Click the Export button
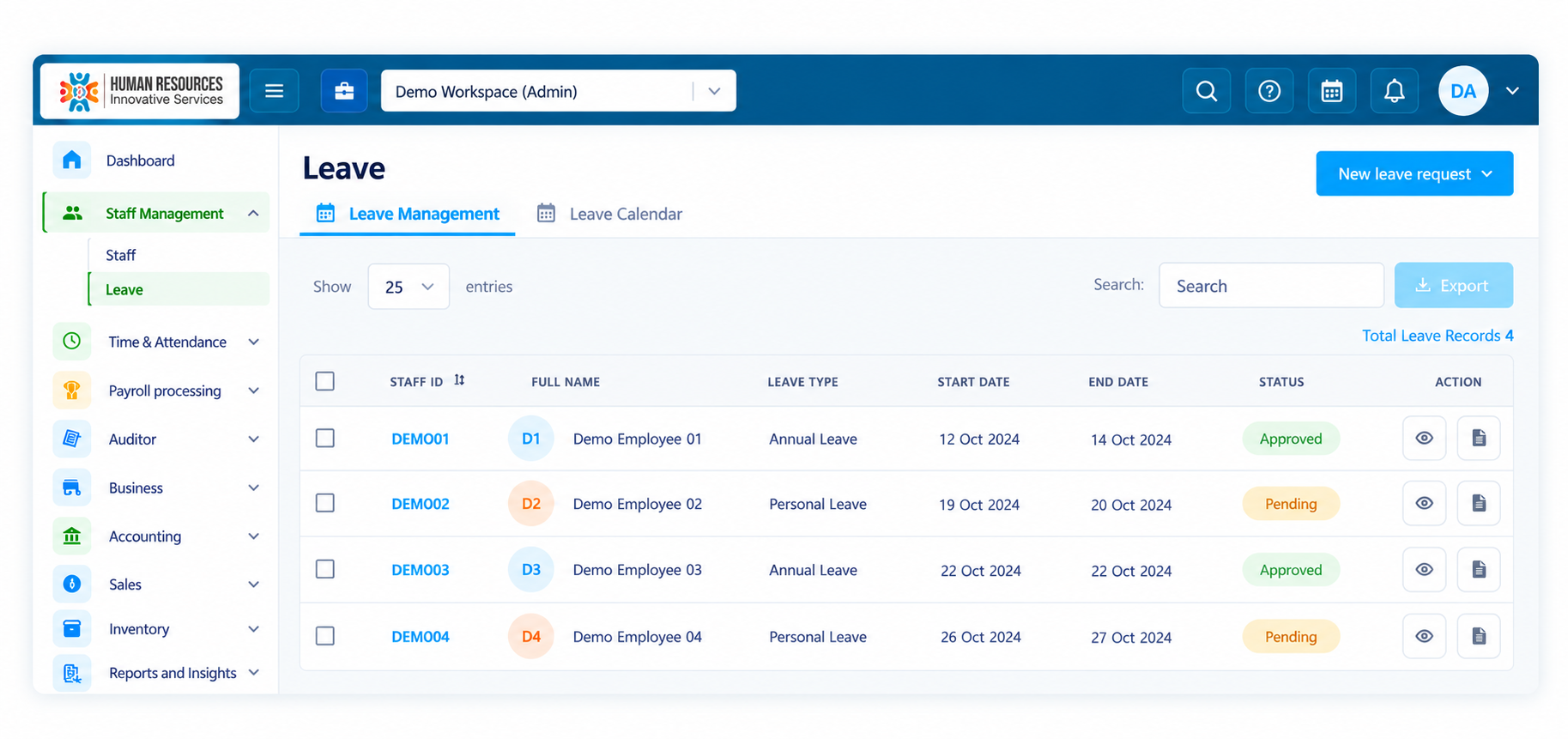Screen dimensions: 1568x739 (1454, 286)
